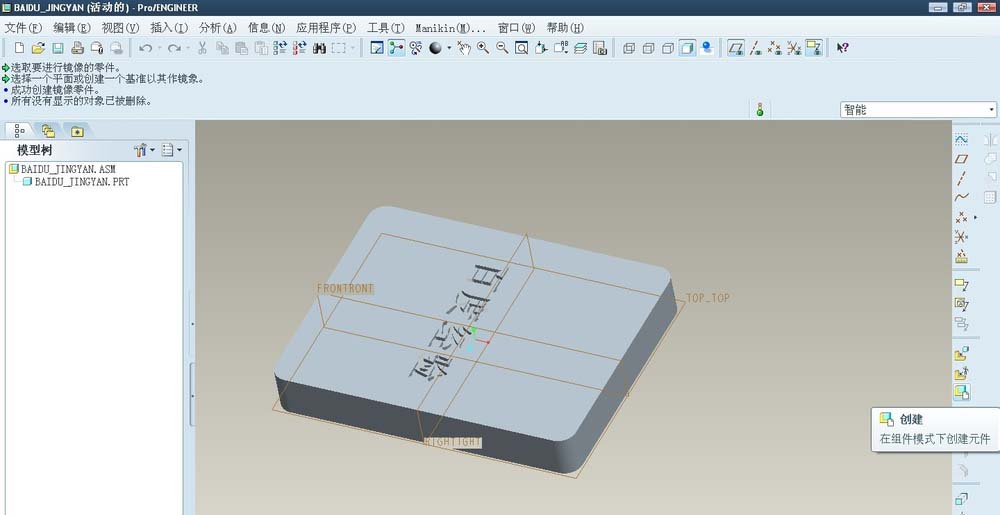Screen dimensions: 1000x515
Task: Select the datum point tool in right toolbar
Action: point(961,217)
